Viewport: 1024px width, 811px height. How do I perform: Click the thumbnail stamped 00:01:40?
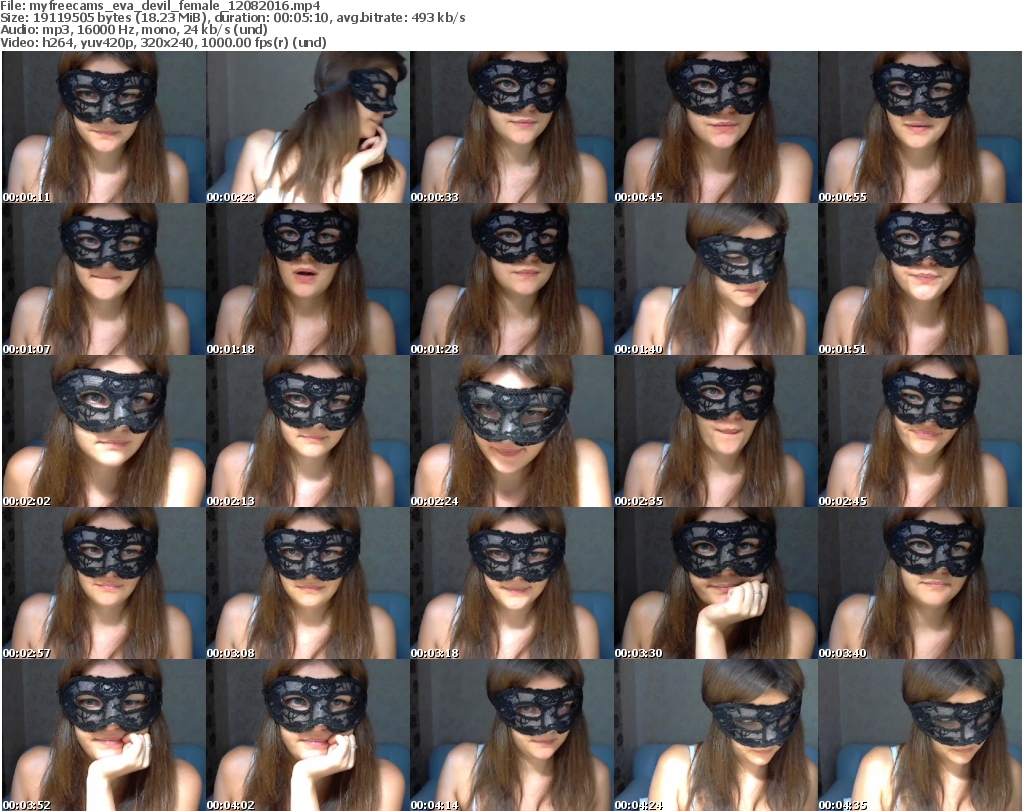click(716, 279)
